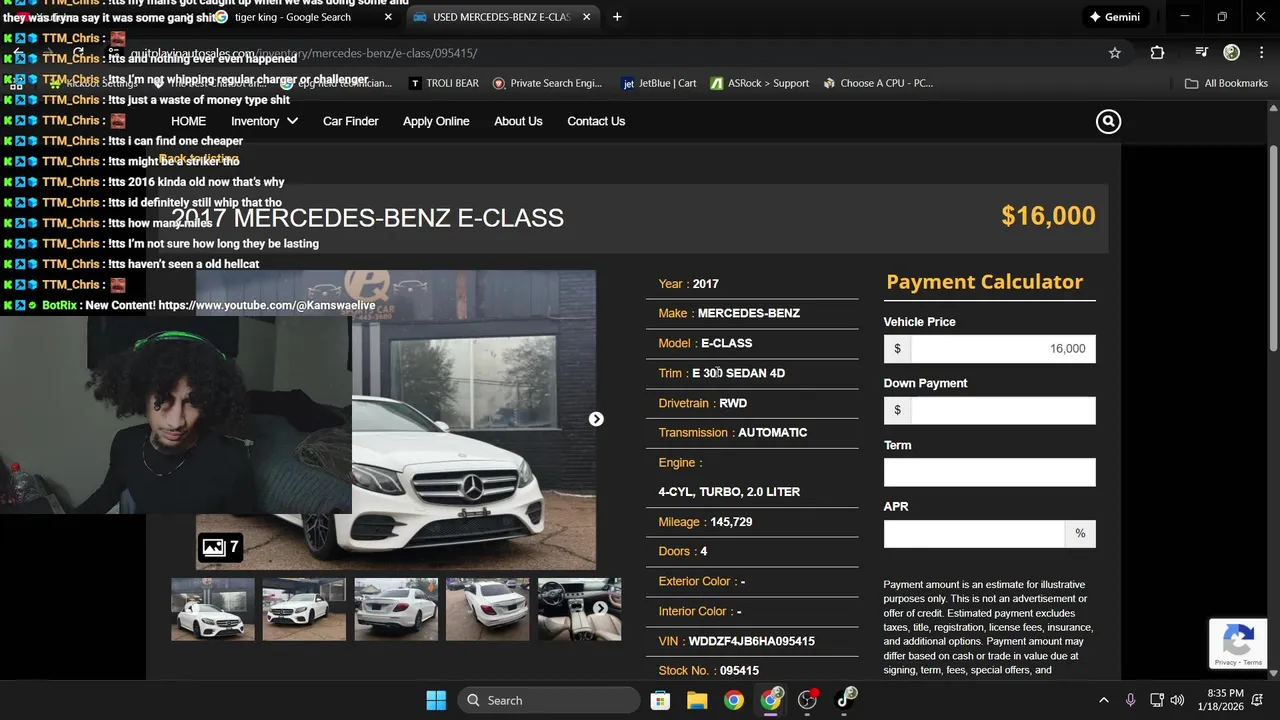Open the All Bookmarks folder
The image size is (1280, 720).
[1226, 83]
